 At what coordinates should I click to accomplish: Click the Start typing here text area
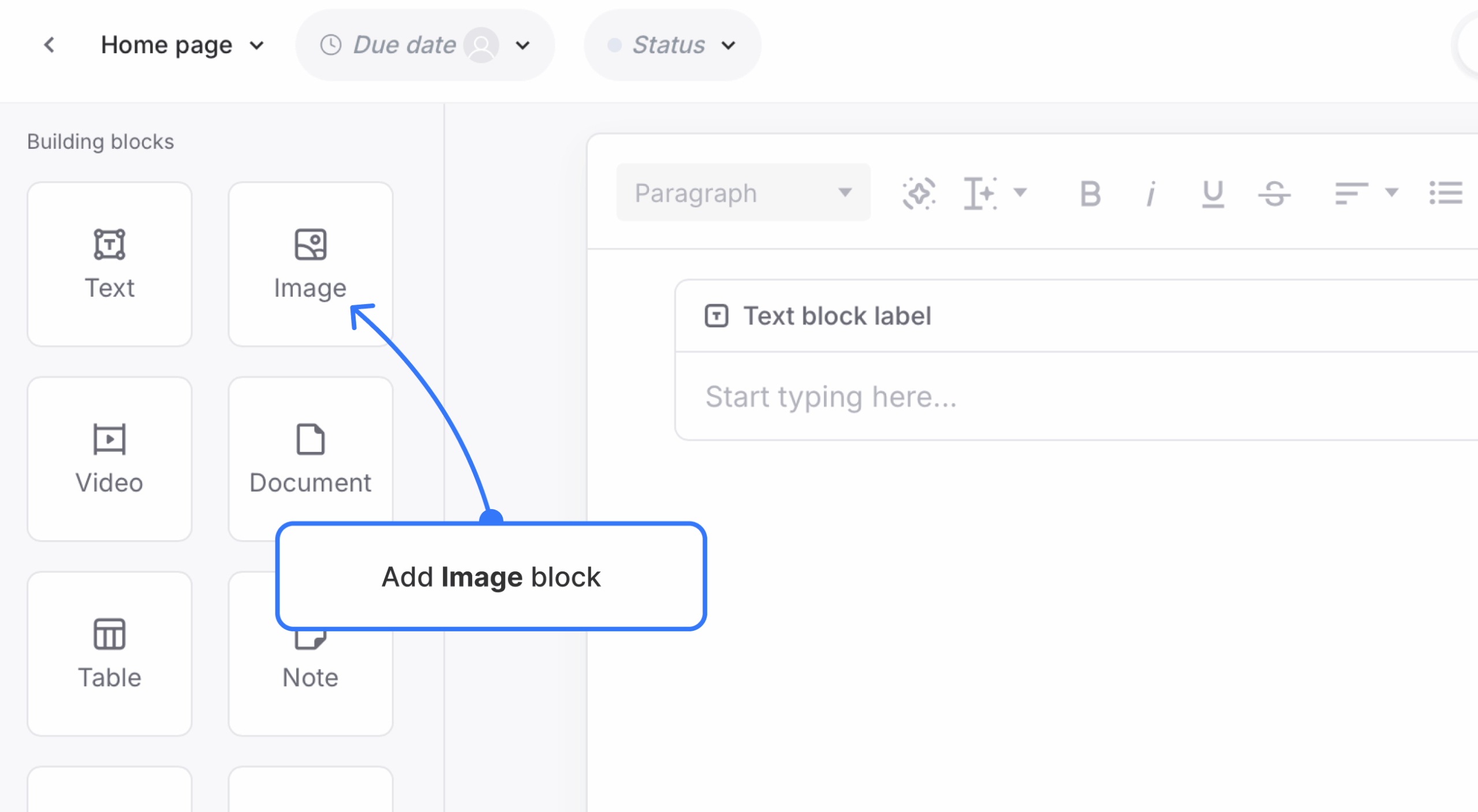pyautogui.click(x=1077, y=397)
